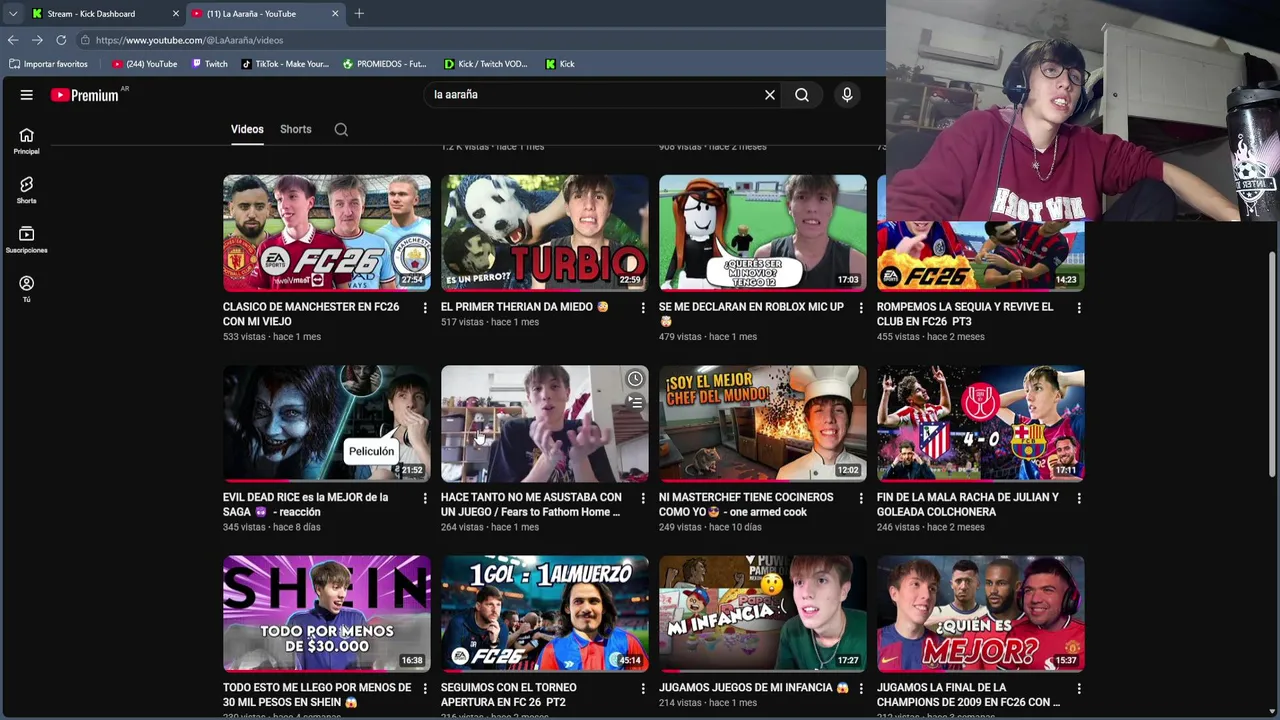The image size is (1280, 720).
Task: Open the (244) YouTube bookmark
Action: point(145,64)
